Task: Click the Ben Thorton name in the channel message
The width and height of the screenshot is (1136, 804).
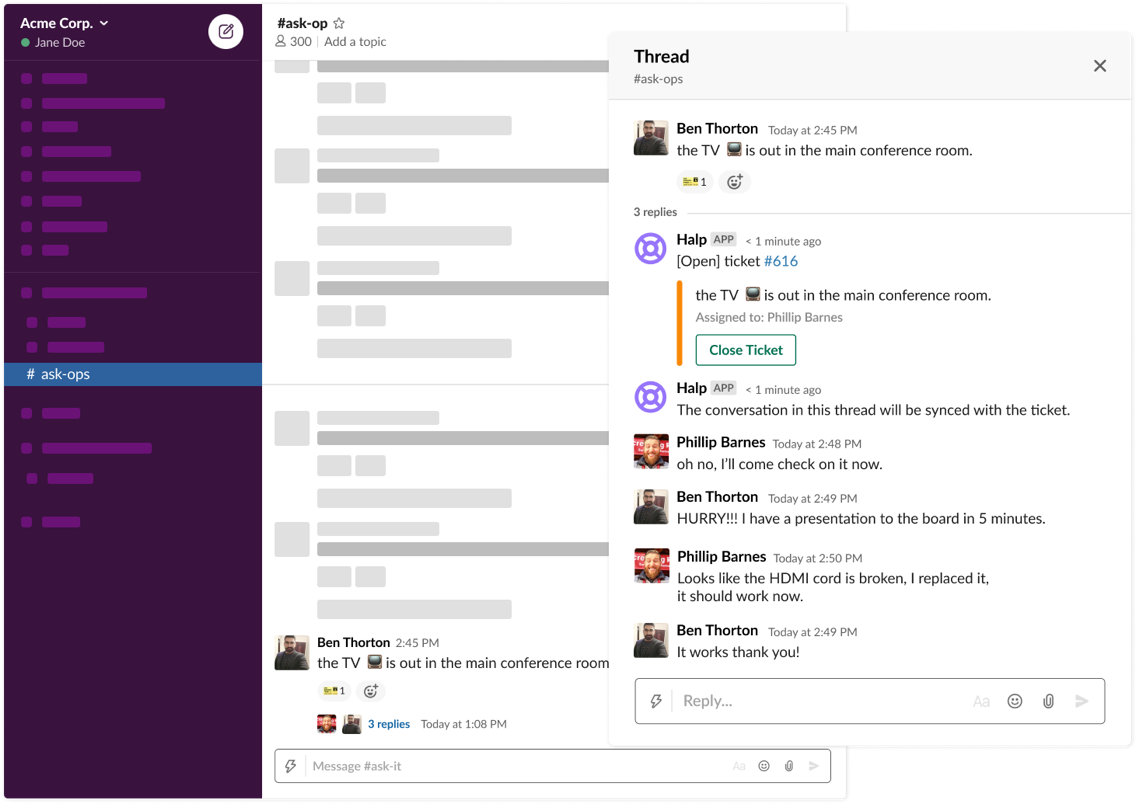Action: [x=354, y=642]
